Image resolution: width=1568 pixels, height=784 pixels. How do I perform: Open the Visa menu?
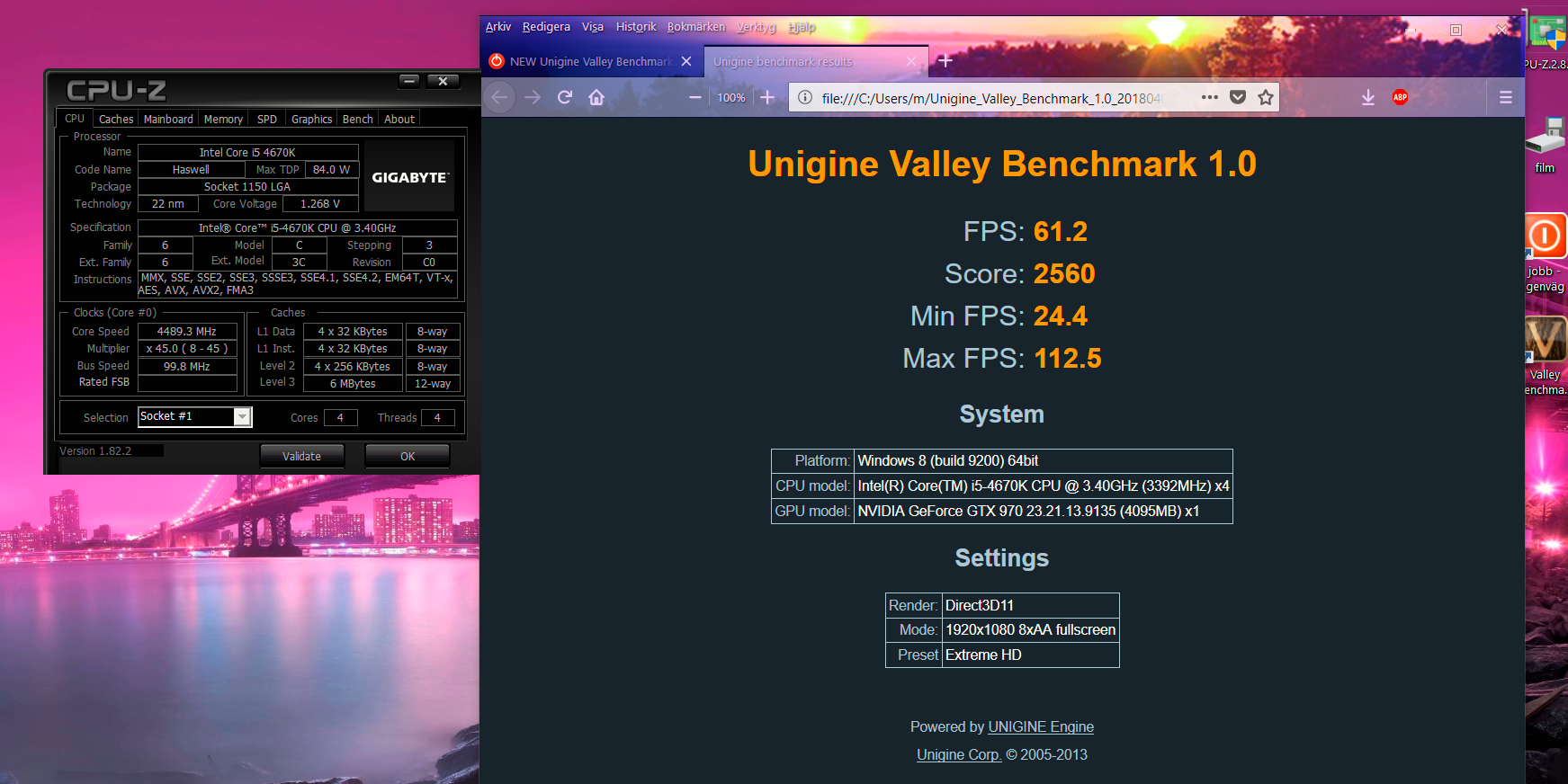(x=593, y=27)
